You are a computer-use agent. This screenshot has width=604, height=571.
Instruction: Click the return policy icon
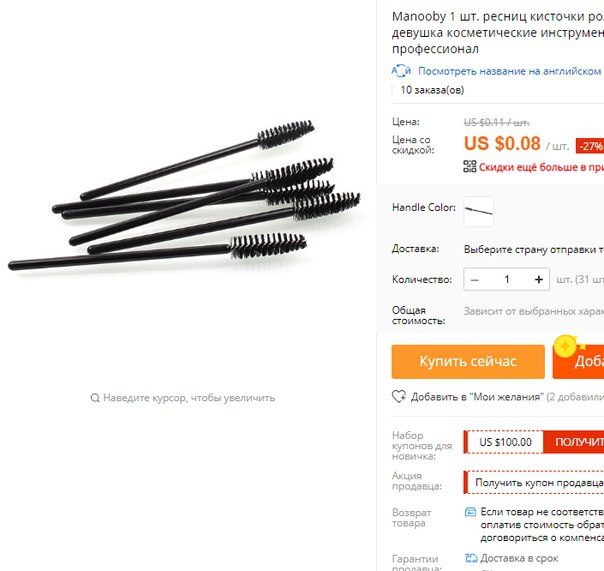pos(470,512)
